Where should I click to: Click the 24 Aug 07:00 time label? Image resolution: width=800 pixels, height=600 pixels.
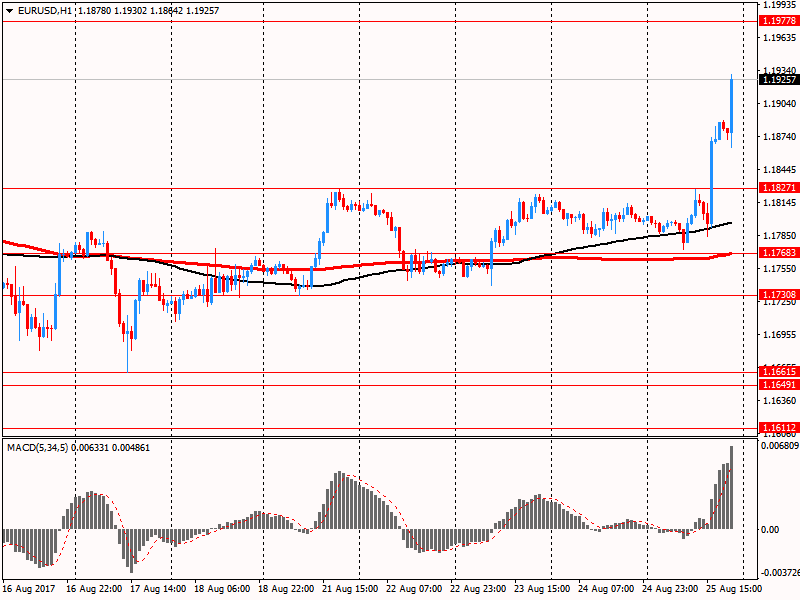(x=606, y=589)
